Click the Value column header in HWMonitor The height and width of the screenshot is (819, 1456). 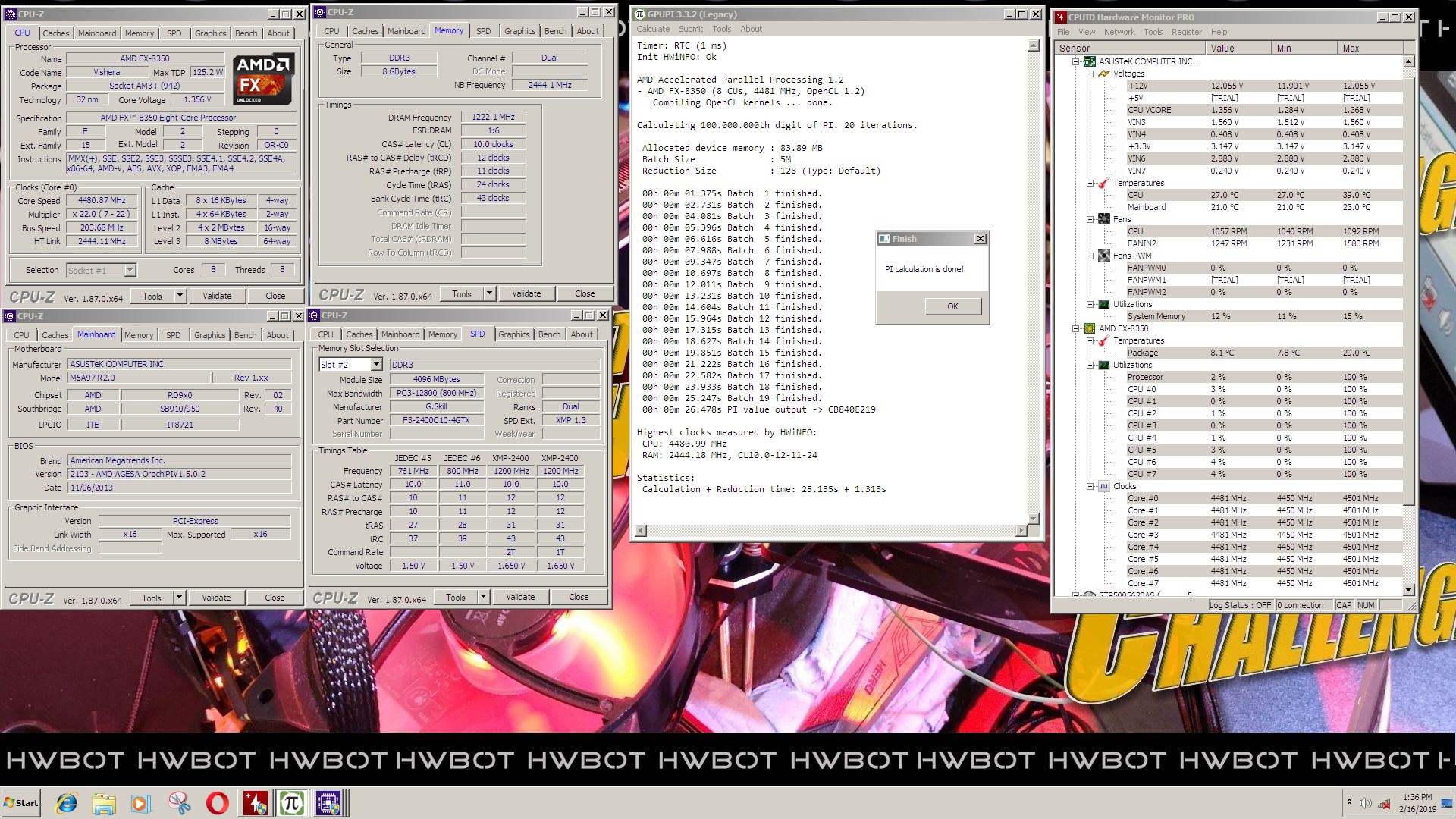(1238, 48)
